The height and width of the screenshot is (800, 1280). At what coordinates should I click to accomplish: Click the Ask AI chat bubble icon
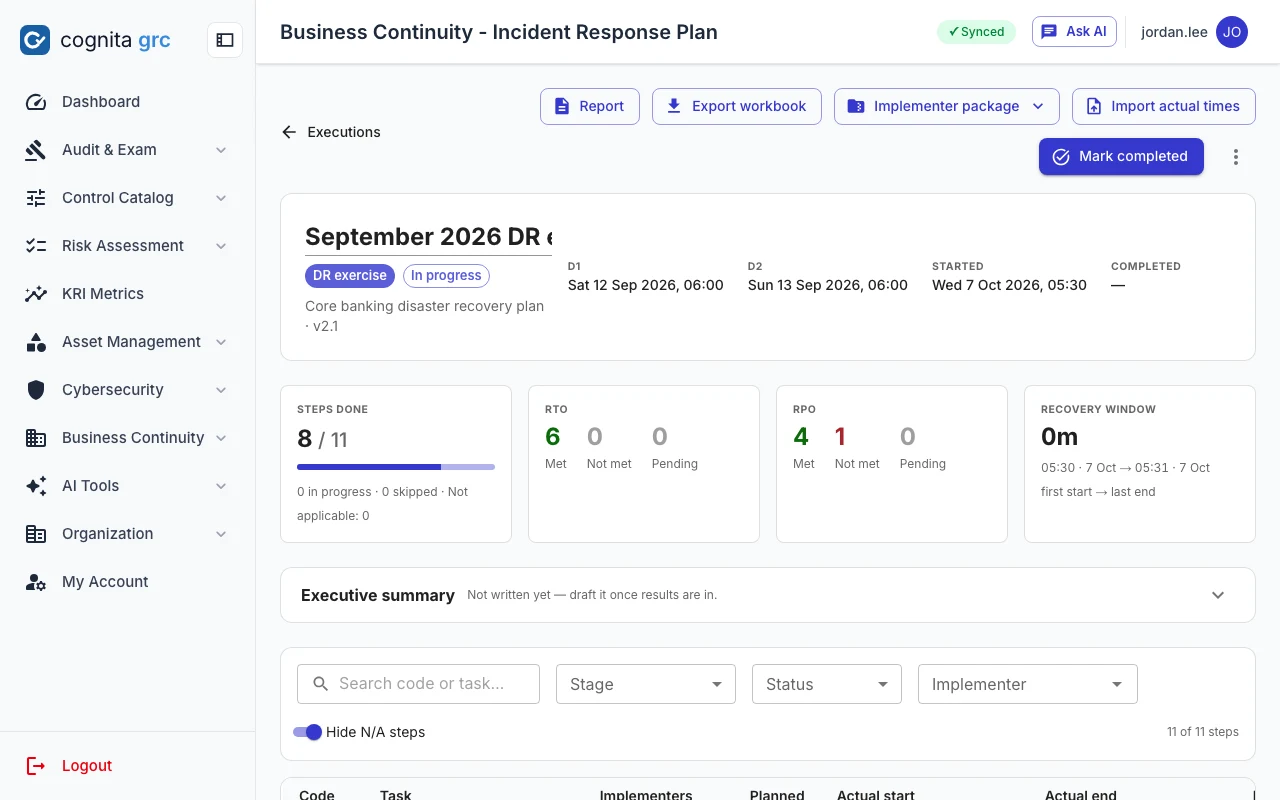click(1049, 32)
